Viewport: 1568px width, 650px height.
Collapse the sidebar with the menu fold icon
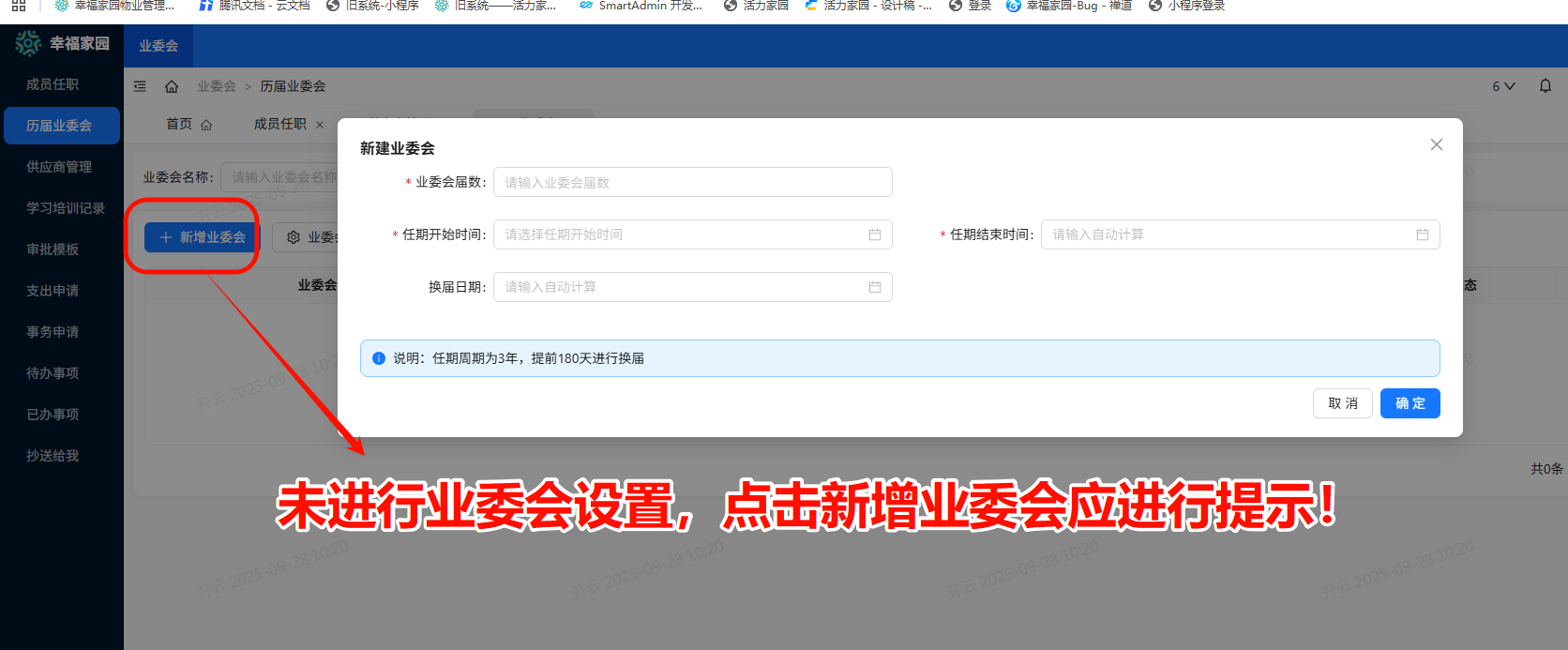(x=140, y=86)
